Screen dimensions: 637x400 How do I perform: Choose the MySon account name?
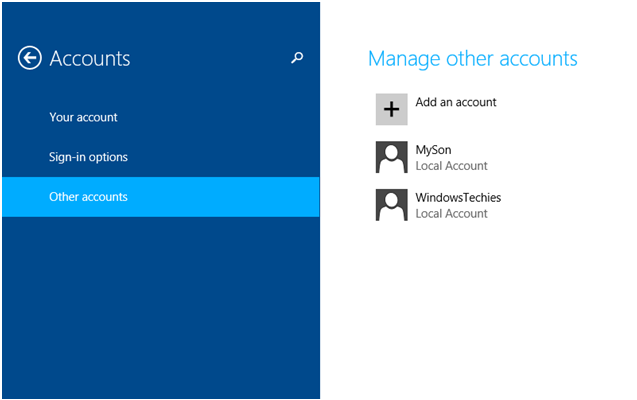pos(434,150)
